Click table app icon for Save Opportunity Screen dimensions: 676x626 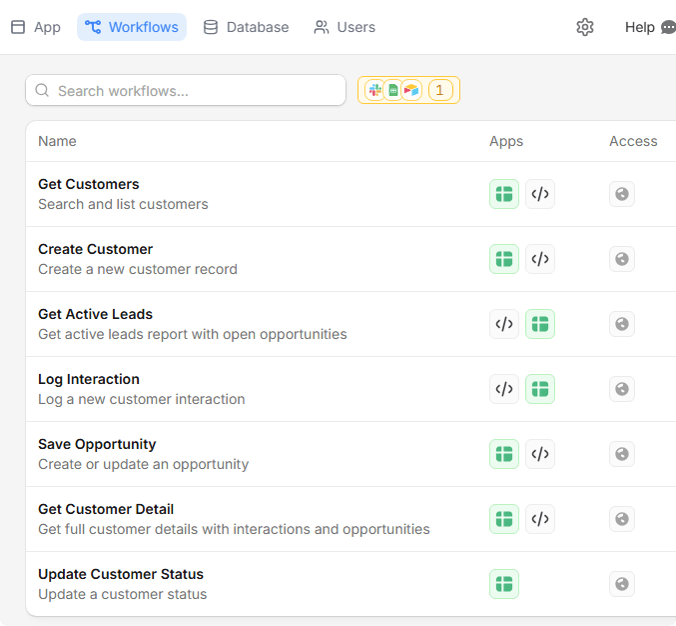tap(504, 454)
